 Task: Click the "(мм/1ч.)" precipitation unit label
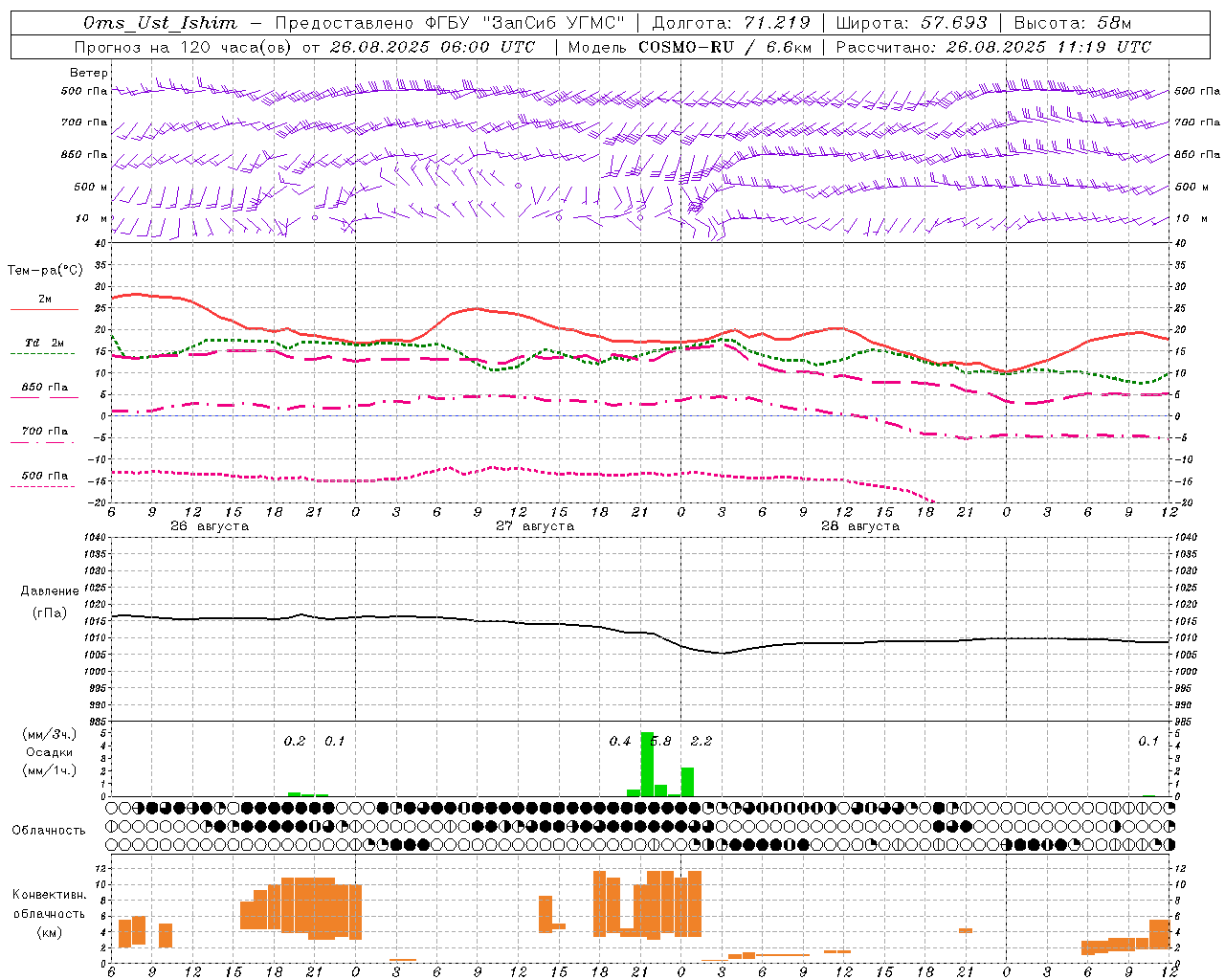point(50,770)
